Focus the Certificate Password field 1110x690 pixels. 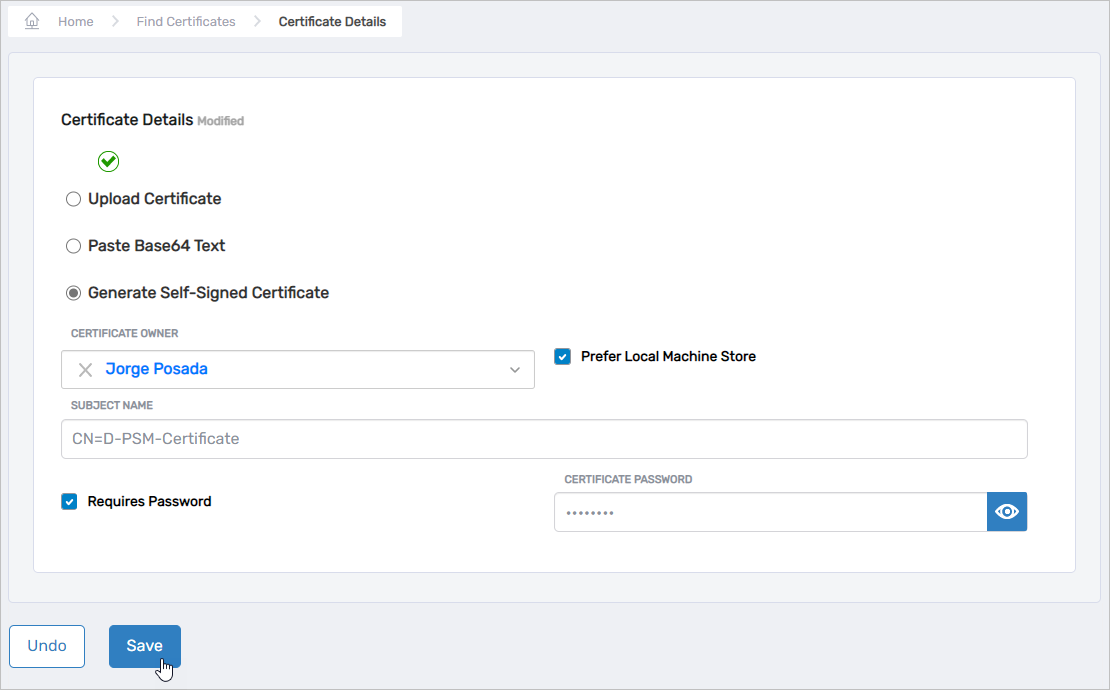click(x=770, y=512)
